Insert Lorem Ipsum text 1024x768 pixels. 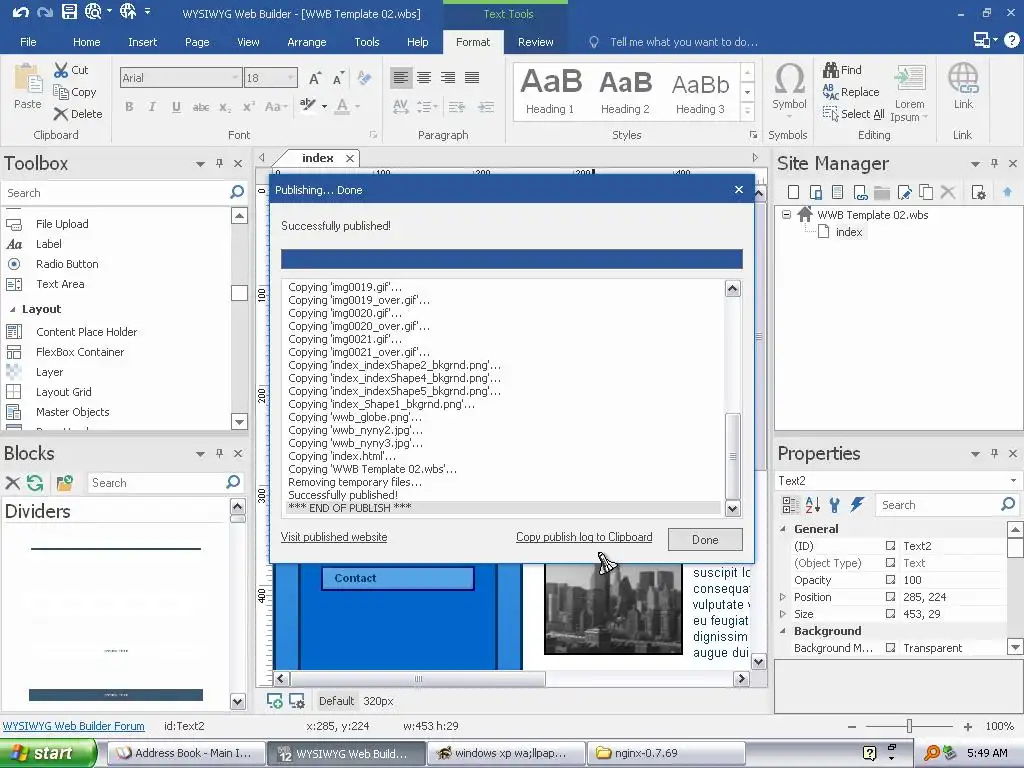tap(910, 92)
